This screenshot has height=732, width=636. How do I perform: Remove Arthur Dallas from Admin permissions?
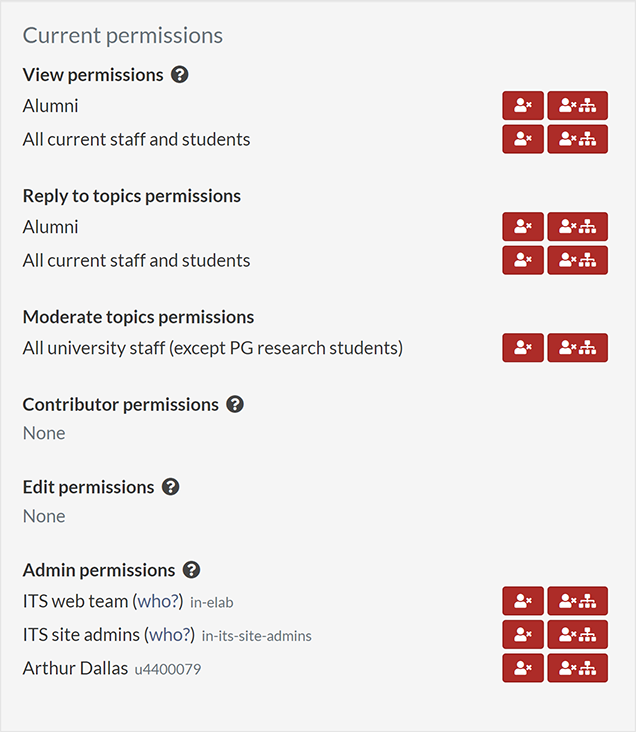click(523, 668)
